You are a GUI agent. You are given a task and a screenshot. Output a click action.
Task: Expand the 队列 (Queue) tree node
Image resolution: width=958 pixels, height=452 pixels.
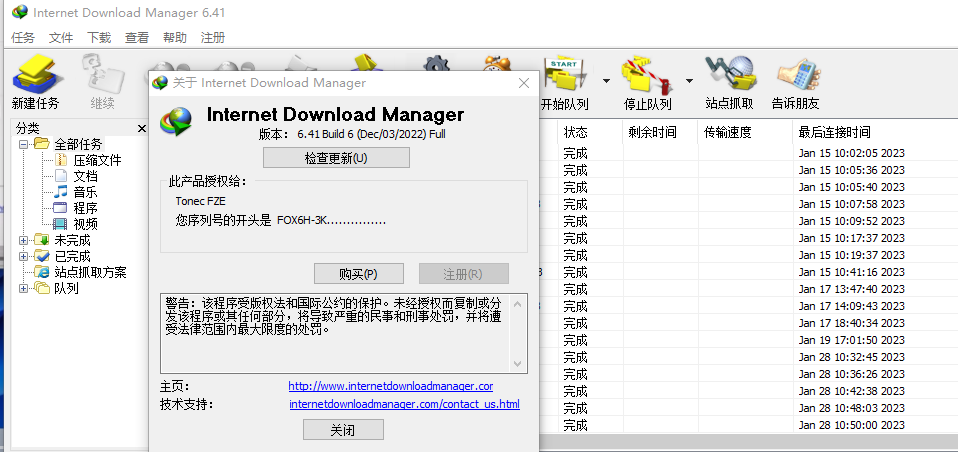[24, 288]
